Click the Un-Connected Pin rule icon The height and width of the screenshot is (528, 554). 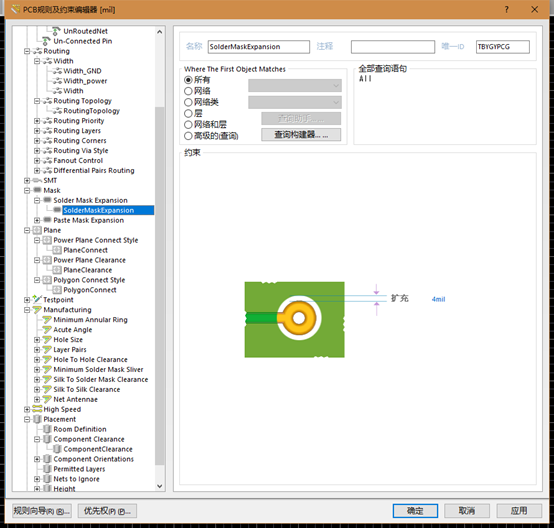46,41
